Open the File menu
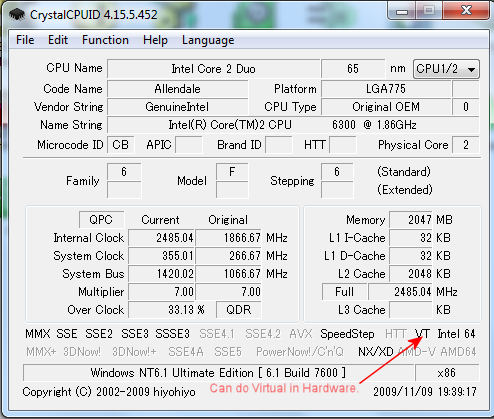 (x=25, y=40)
